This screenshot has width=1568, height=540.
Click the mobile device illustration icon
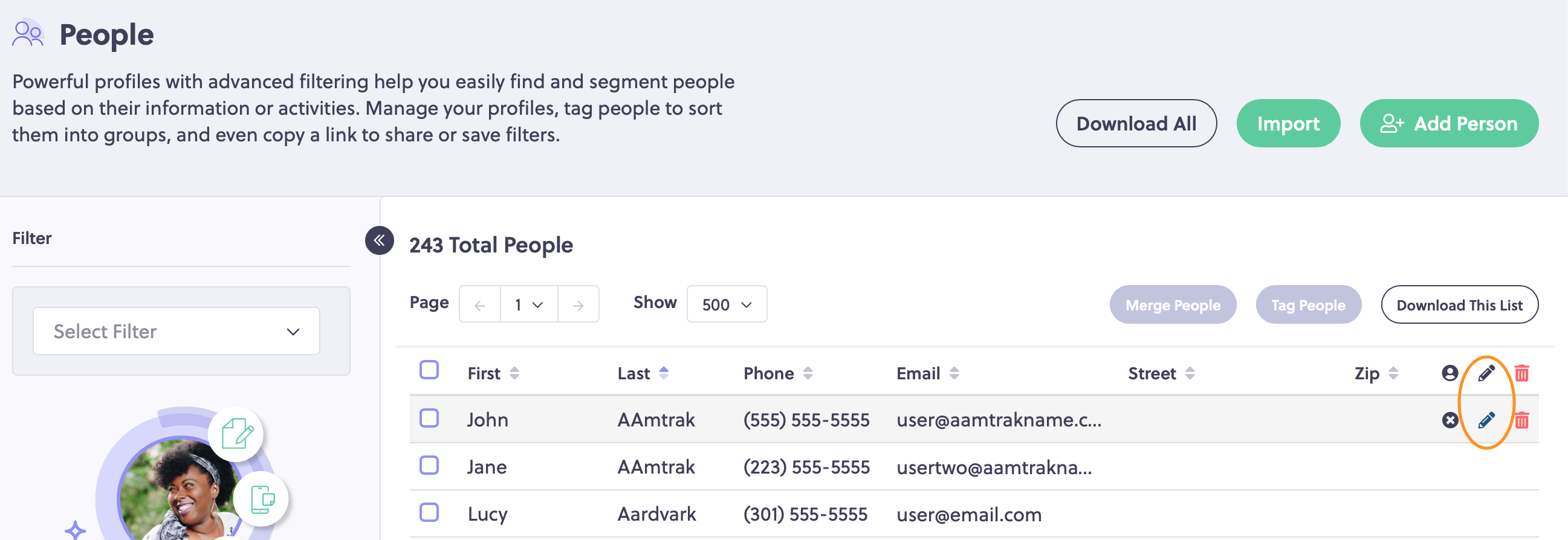click(x=261, y=499)
